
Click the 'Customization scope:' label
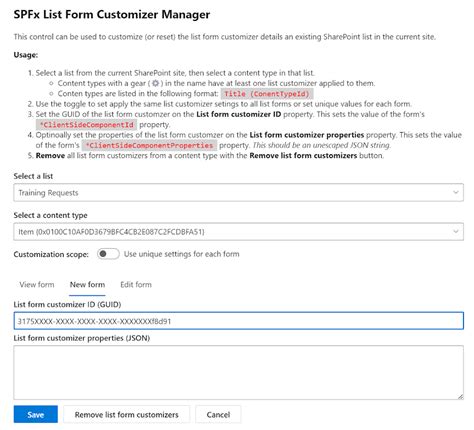click(51, 254)
